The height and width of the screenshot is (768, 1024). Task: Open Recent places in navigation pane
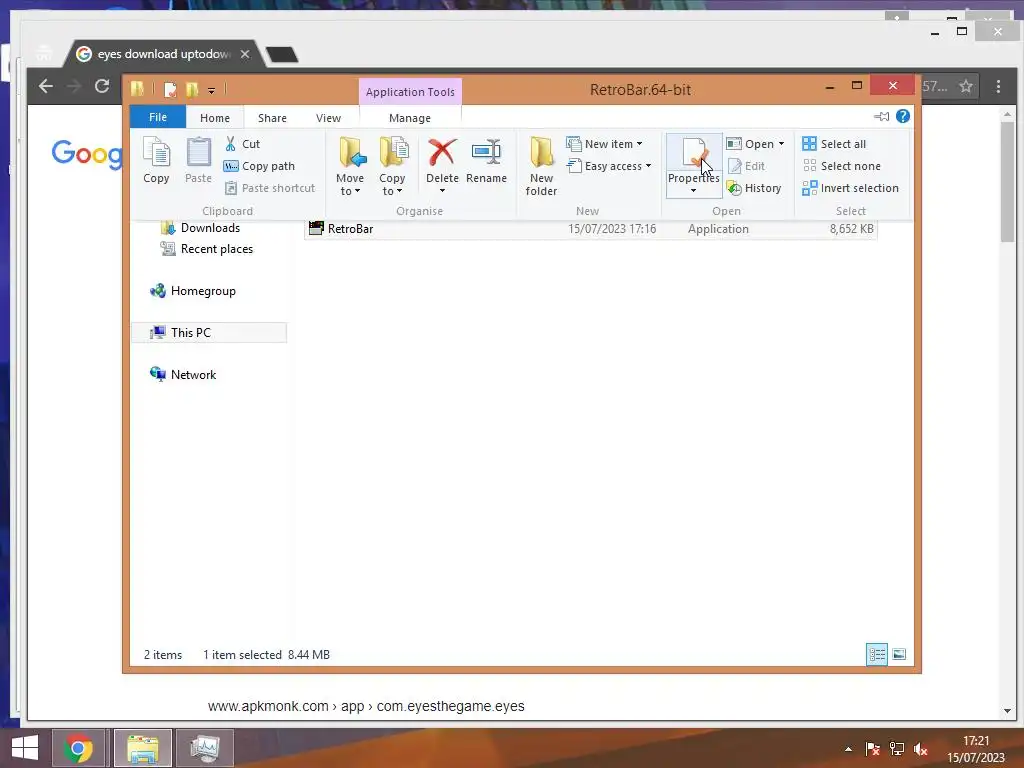click(x=207, y=249)
